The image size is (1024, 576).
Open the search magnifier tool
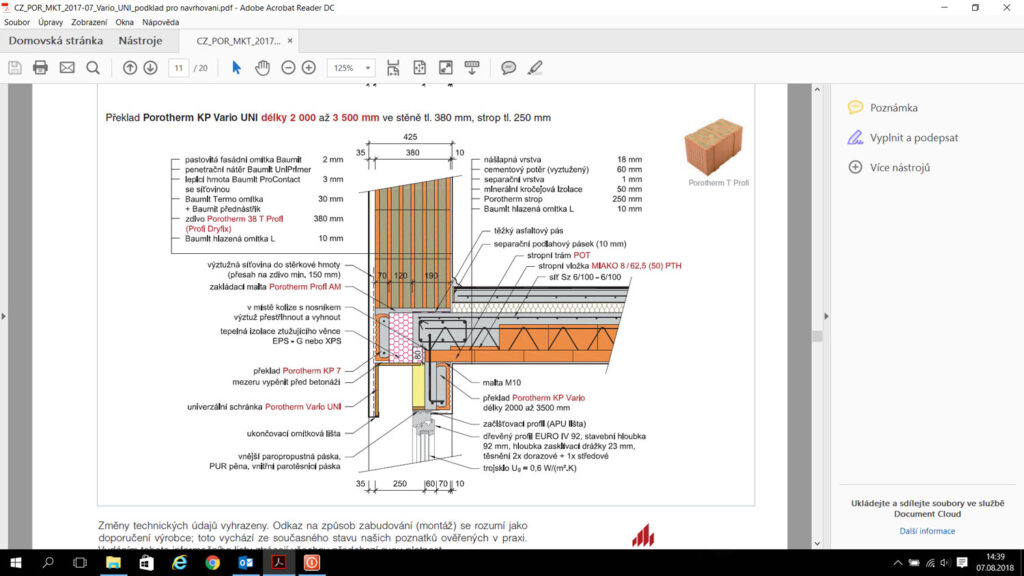[x=93, y=68]
